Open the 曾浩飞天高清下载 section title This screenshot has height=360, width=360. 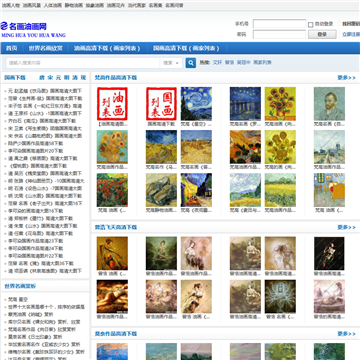tap(116, 227)
